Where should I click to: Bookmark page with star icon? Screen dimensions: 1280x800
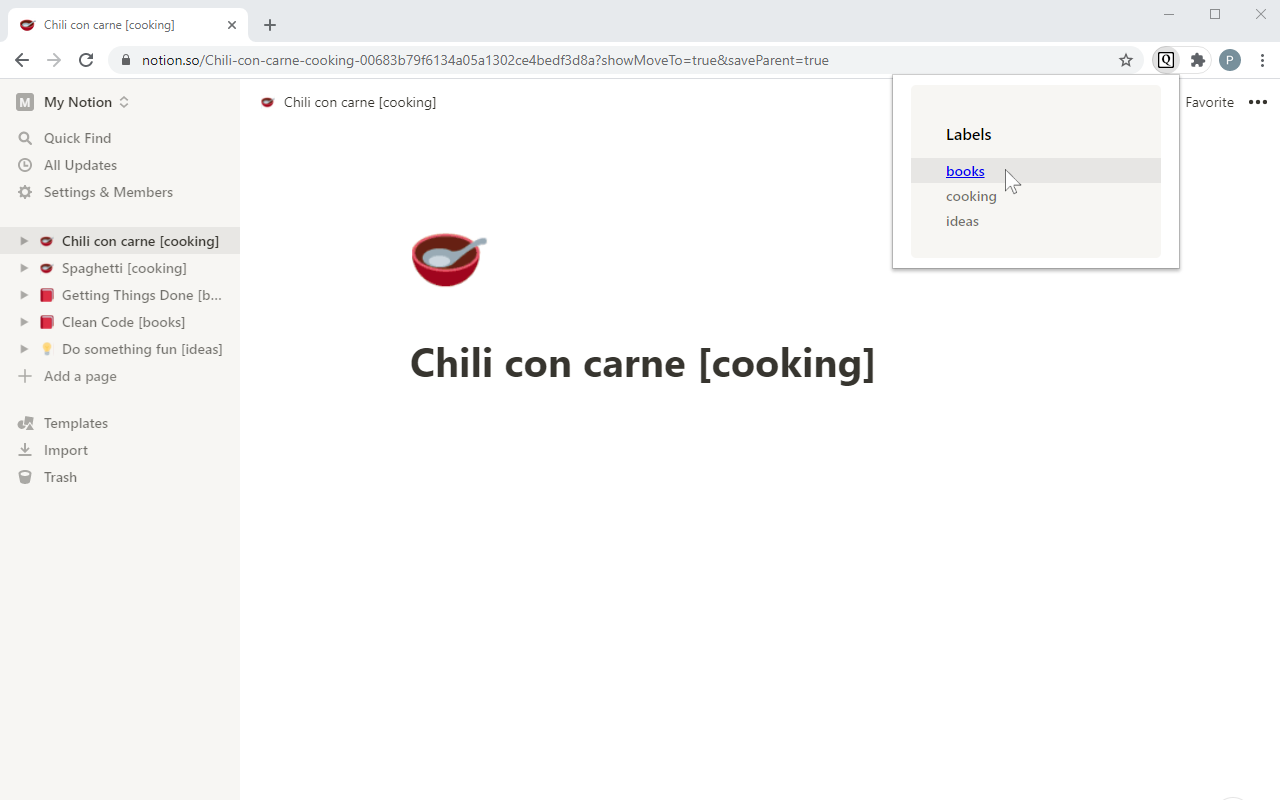click(x=1126, y=60)
